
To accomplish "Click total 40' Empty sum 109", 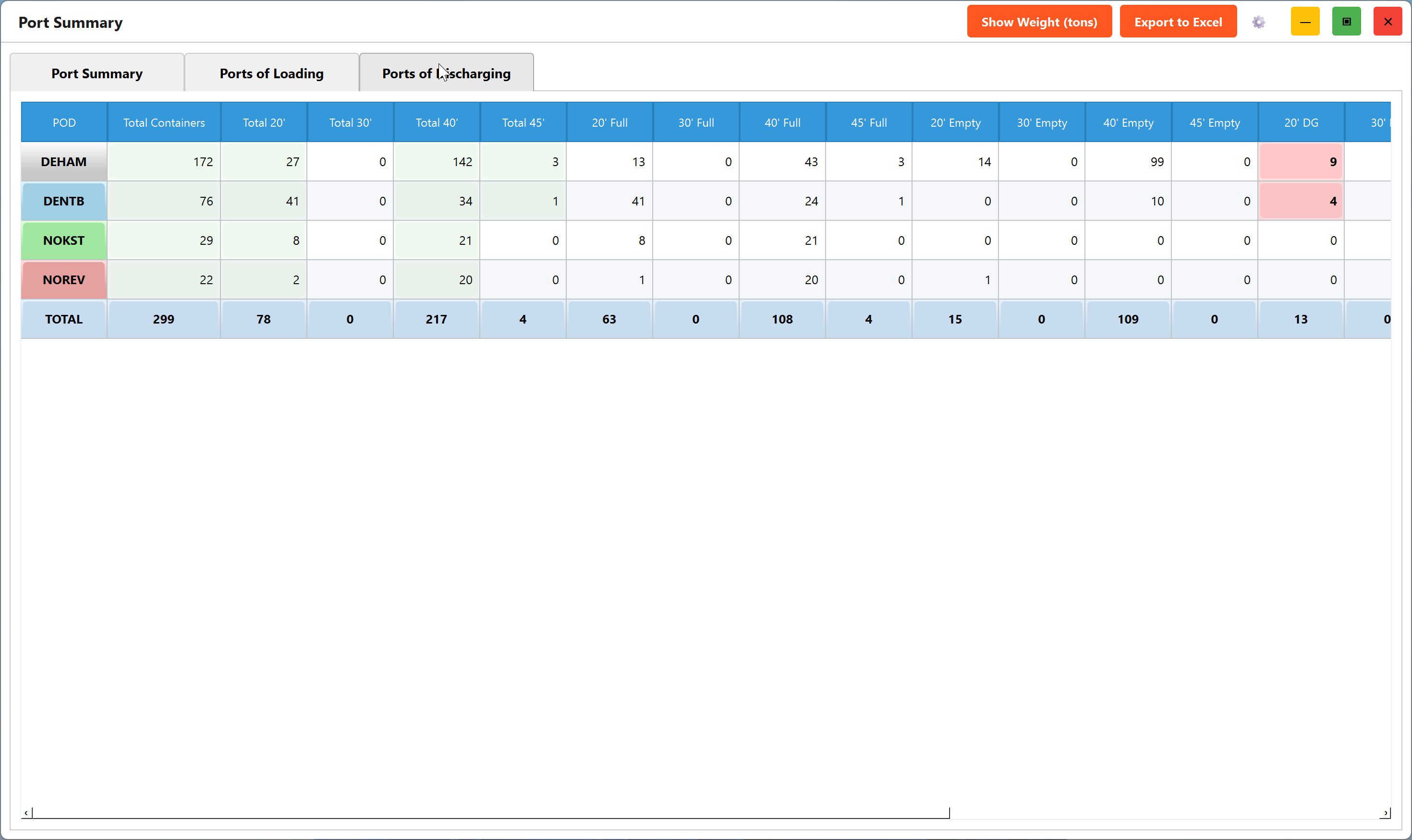I will click(1128, 319).
